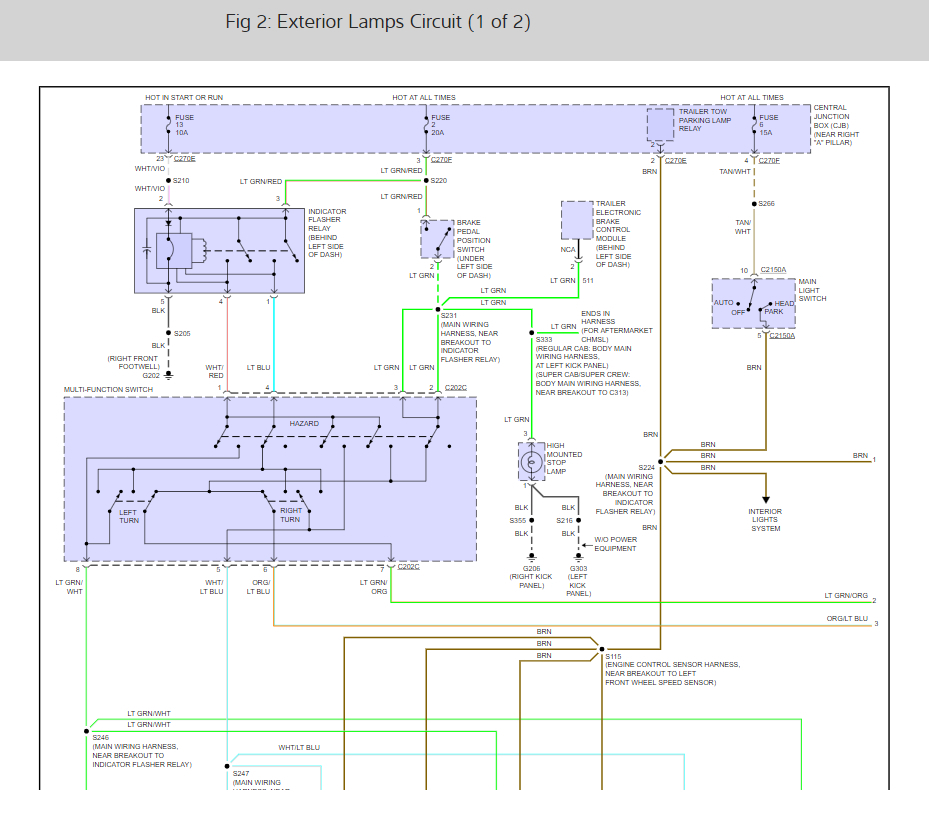Click the Main Light Switch contact symbol
The width and height of the screenshot is (929, 817).
tap(754, 303)
